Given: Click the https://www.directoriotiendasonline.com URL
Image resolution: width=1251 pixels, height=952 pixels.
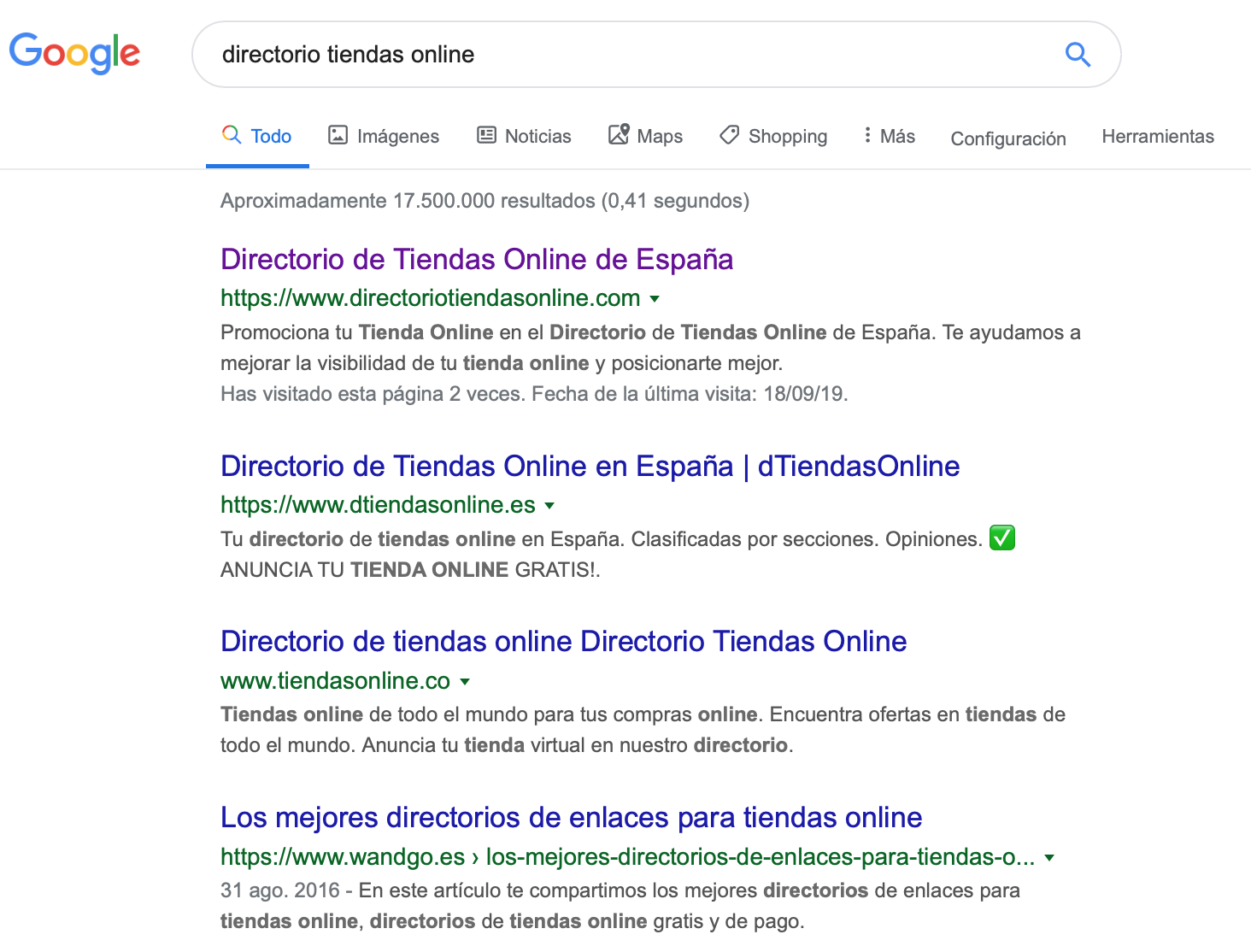Looking at the screenshot, I should [431, 298].
